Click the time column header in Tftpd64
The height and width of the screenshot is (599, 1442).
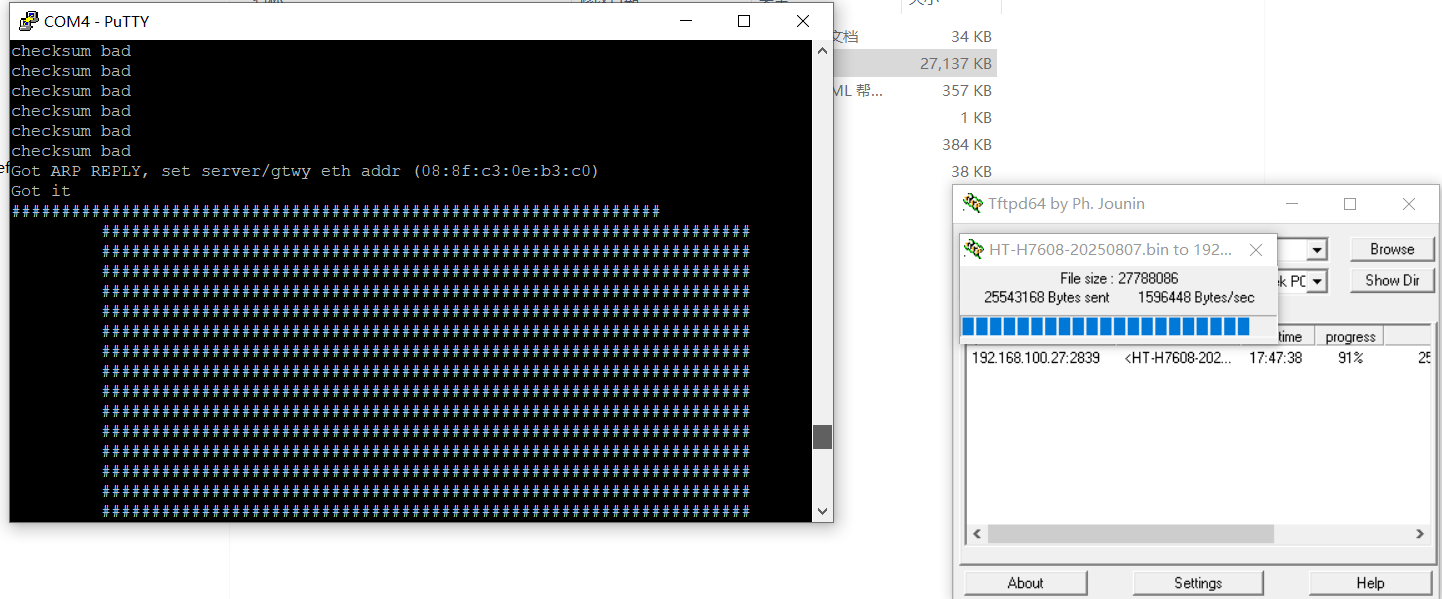pos(1290,337)
